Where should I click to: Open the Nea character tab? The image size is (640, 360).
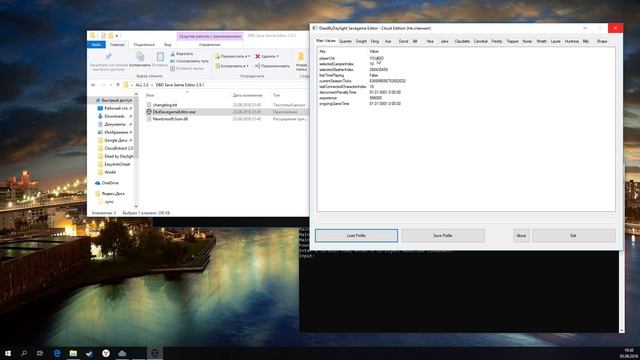tap(430, 41)
